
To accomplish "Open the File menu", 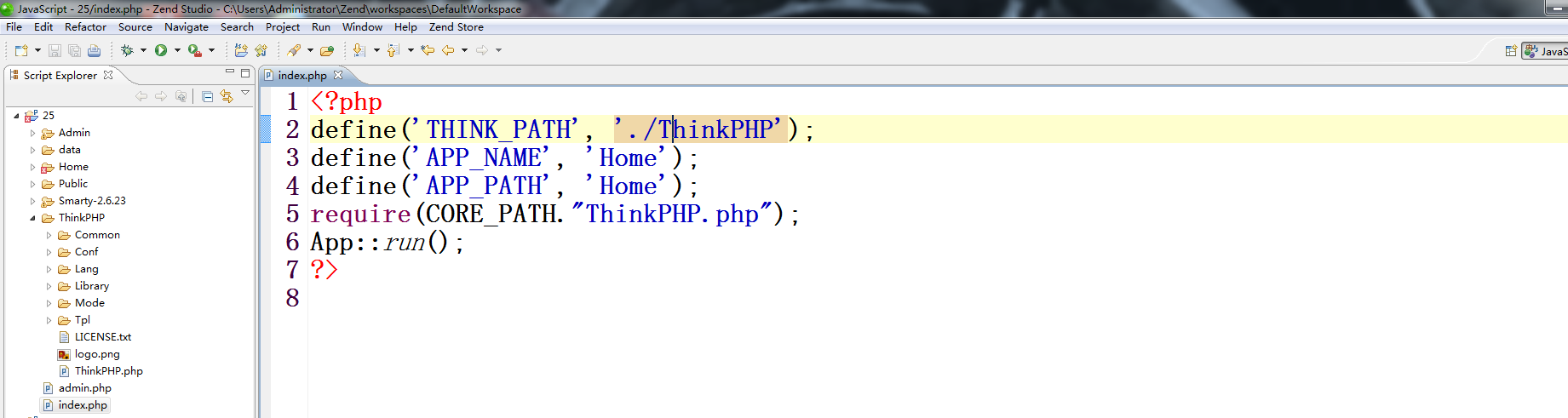I will (x=14, y=27).
